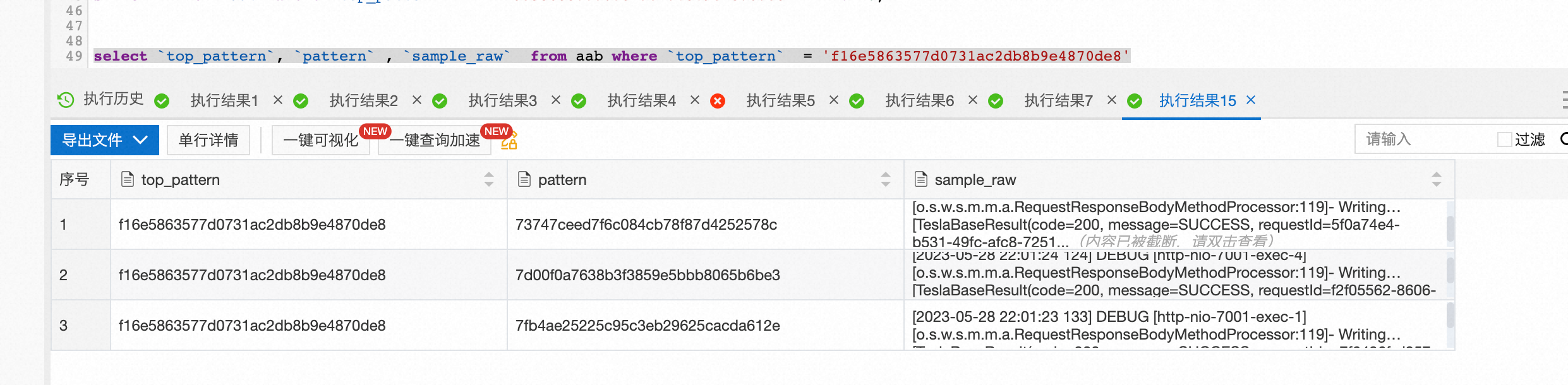Sort by the pattern column arrows
Screen dimensions: 1568x385
click(886, 180)
